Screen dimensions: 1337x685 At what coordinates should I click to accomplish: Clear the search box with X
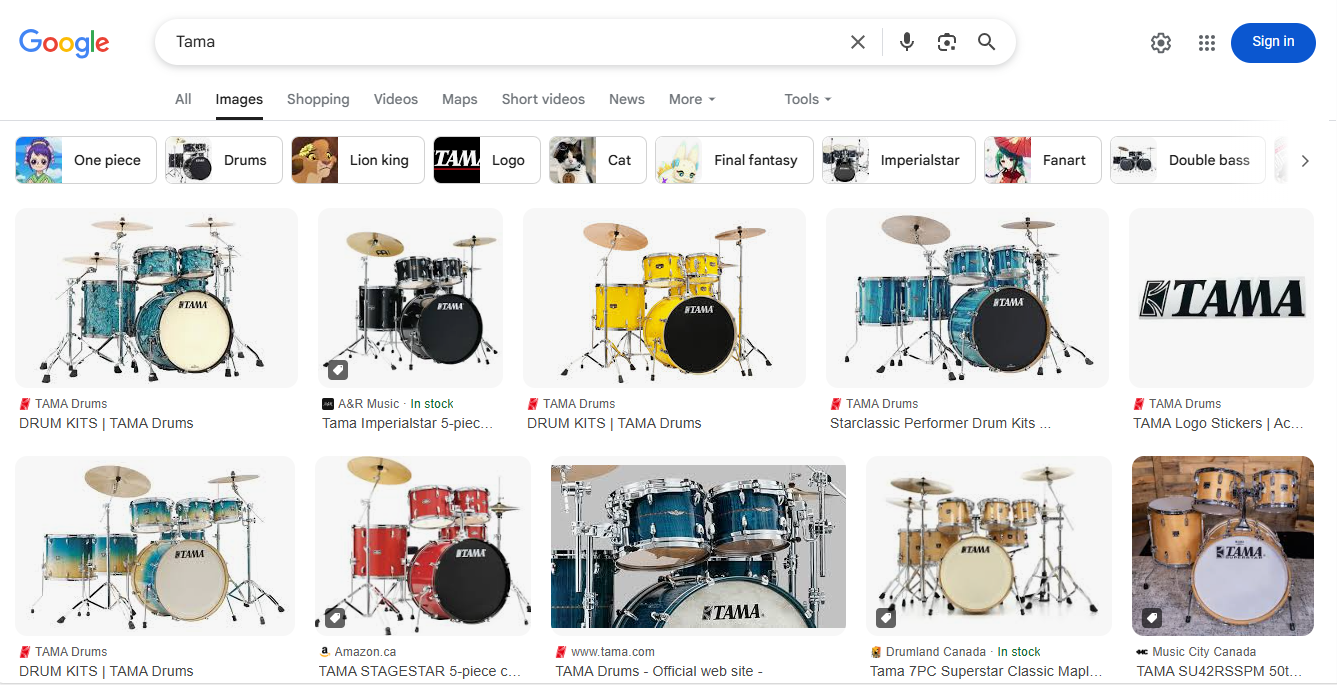858,42
